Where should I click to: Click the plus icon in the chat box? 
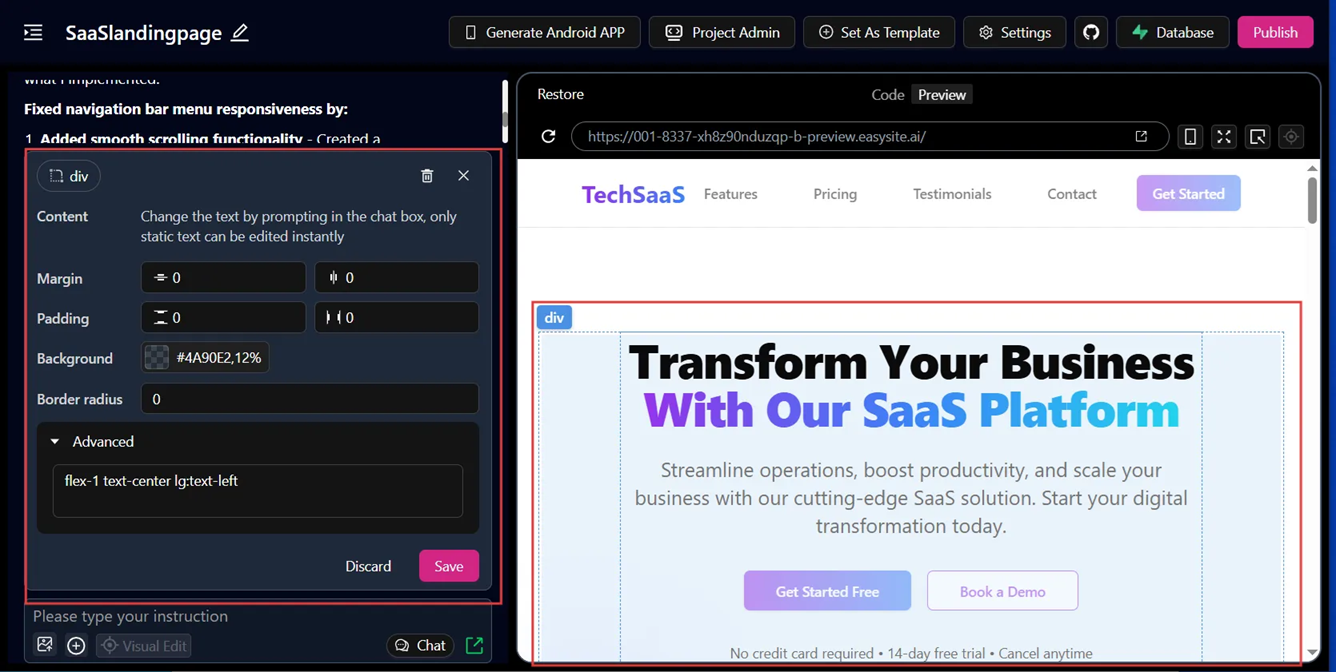point(76,646)
